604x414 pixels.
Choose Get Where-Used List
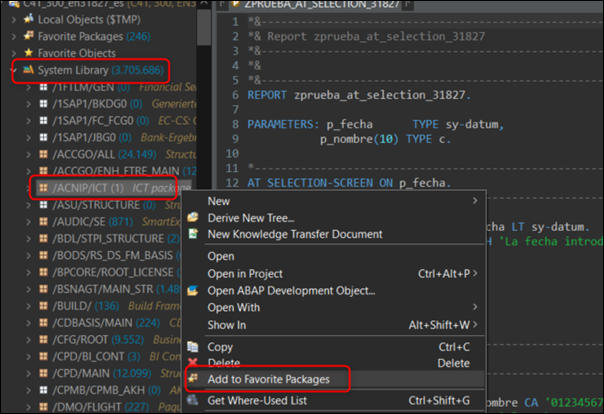point(334,401)
